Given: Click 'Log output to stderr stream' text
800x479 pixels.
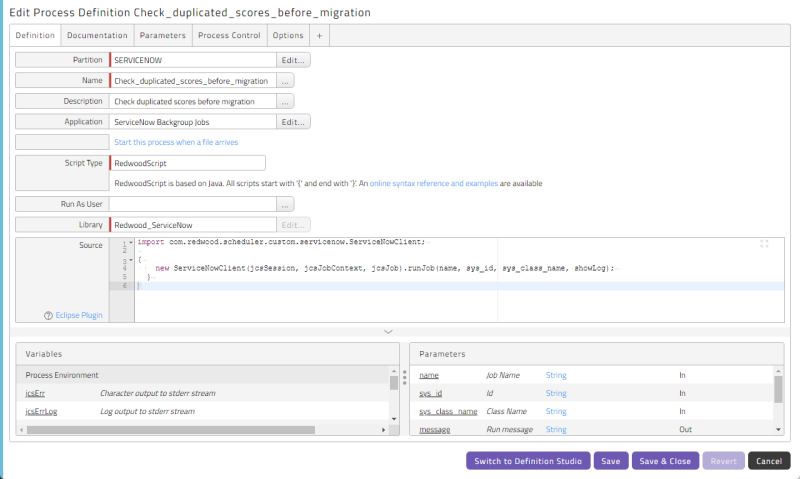Looking at the screenshot, I should click(x=147, y=411).
